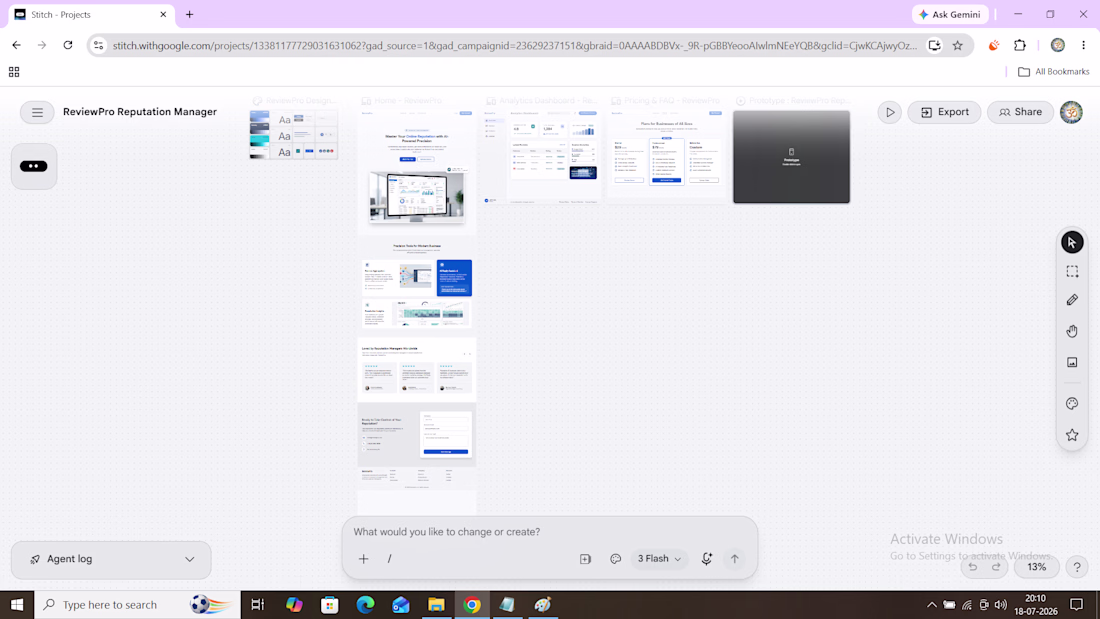This screenshot has height=619, width=1100.
Task: Close the Stitch - Projects tab
Action: (163, 14)
